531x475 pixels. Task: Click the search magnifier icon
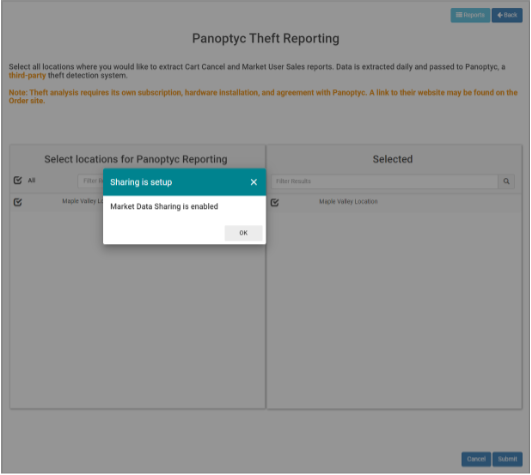[506, 181]
